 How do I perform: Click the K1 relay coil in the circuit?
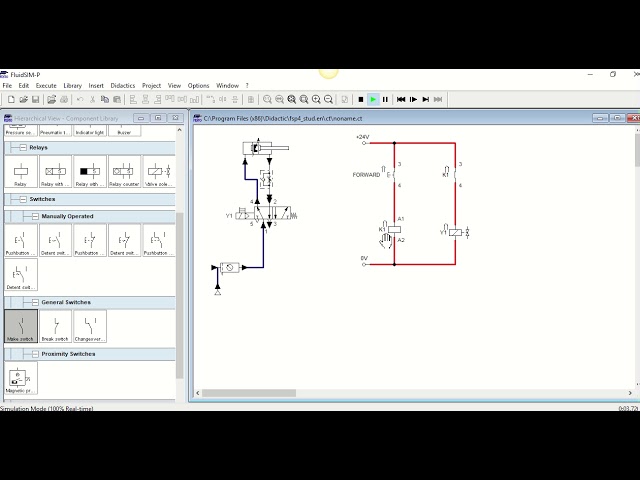pos(394,229)
